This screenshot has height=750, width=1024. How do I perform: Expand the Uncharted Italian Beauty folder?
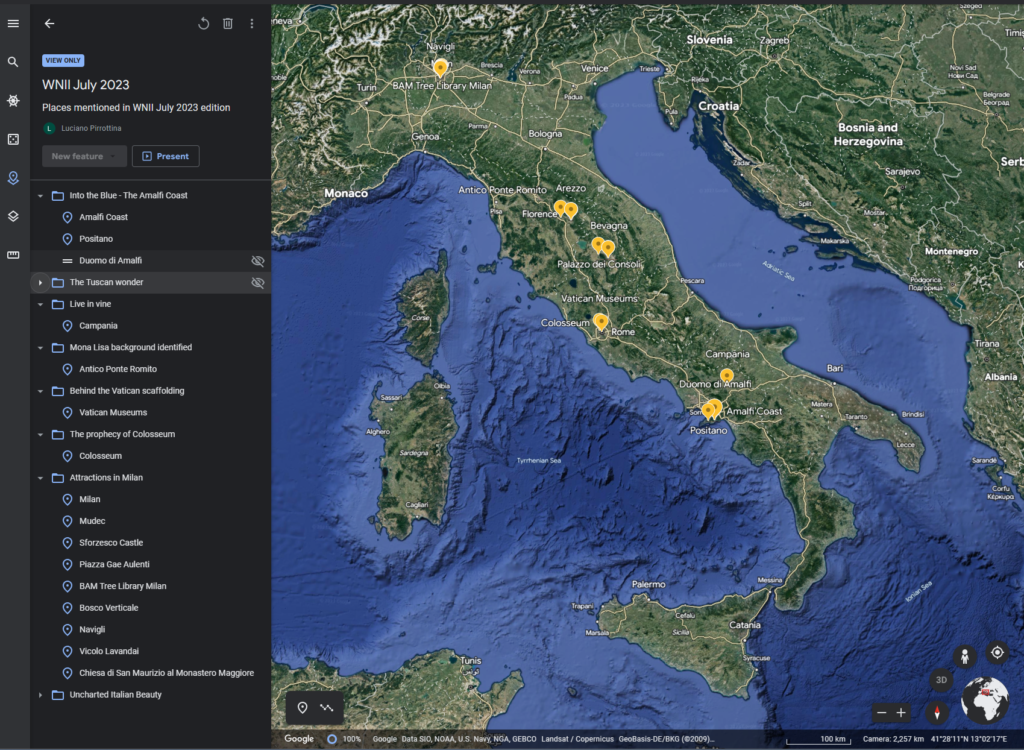tap(40, 694)
